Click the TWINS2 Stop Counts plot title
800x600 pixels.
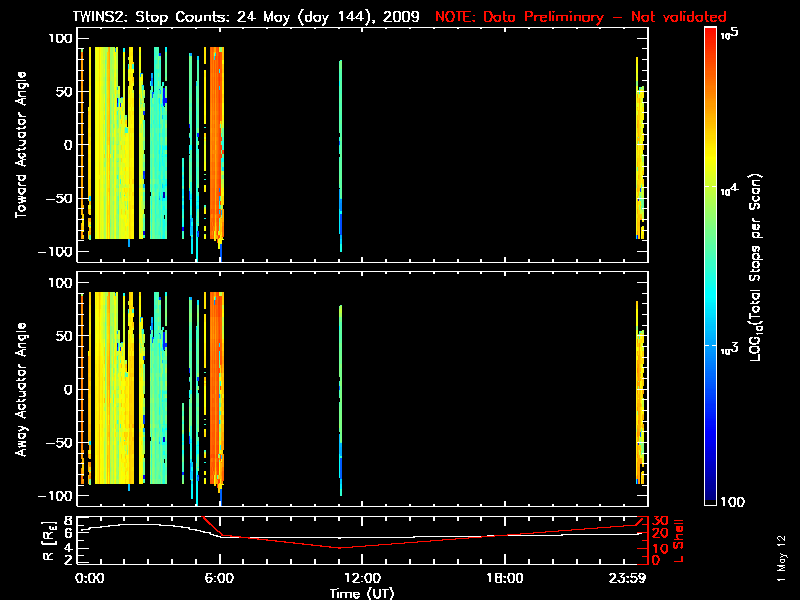coord(250,17)
